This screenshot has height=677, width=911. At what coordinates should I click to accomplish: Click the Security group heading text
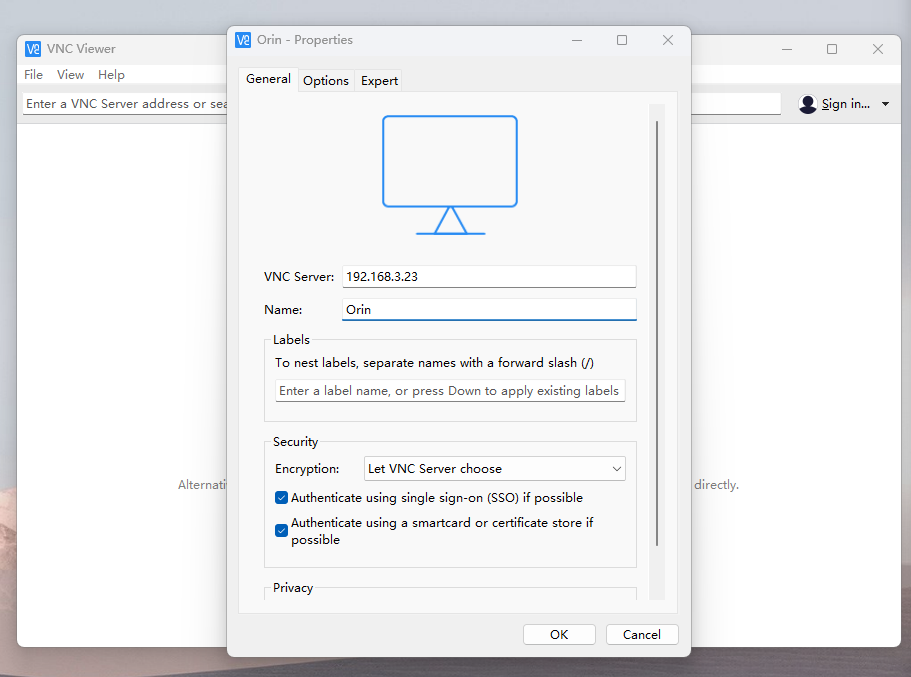tap(295, 442)
